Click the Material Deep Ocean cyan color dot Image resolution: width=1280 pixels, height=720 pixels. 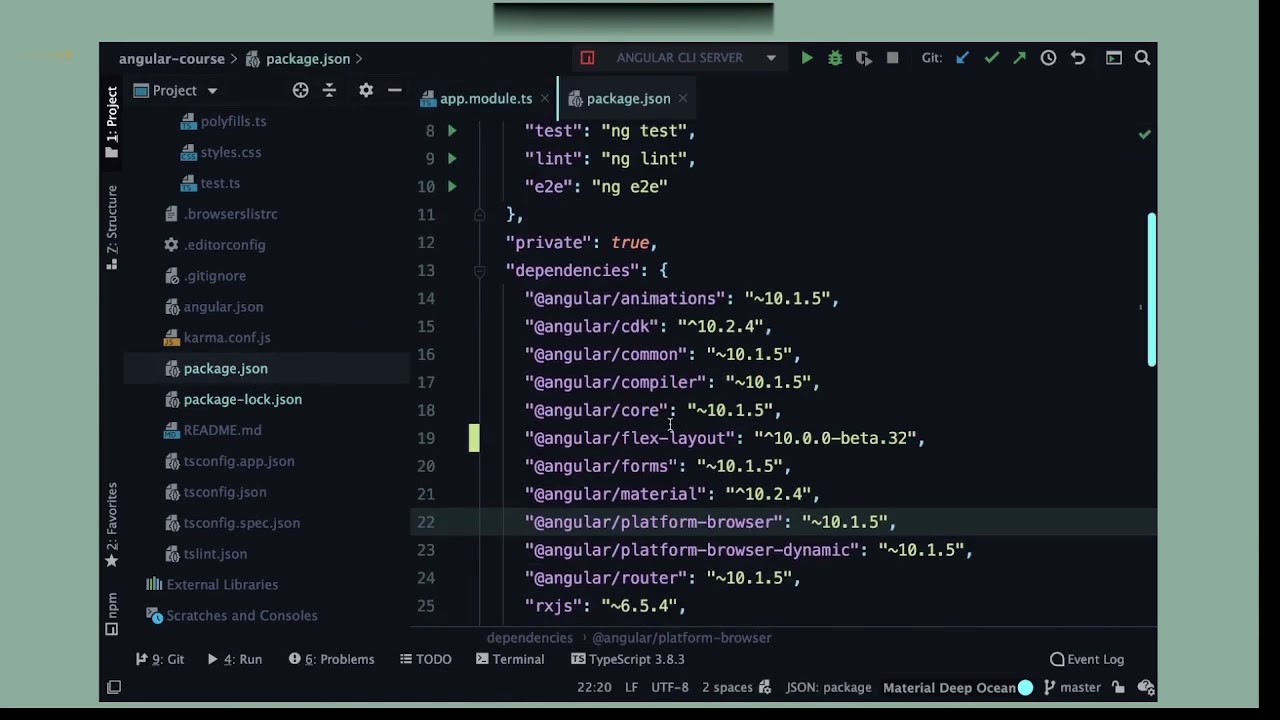(x=1025, y=687)
